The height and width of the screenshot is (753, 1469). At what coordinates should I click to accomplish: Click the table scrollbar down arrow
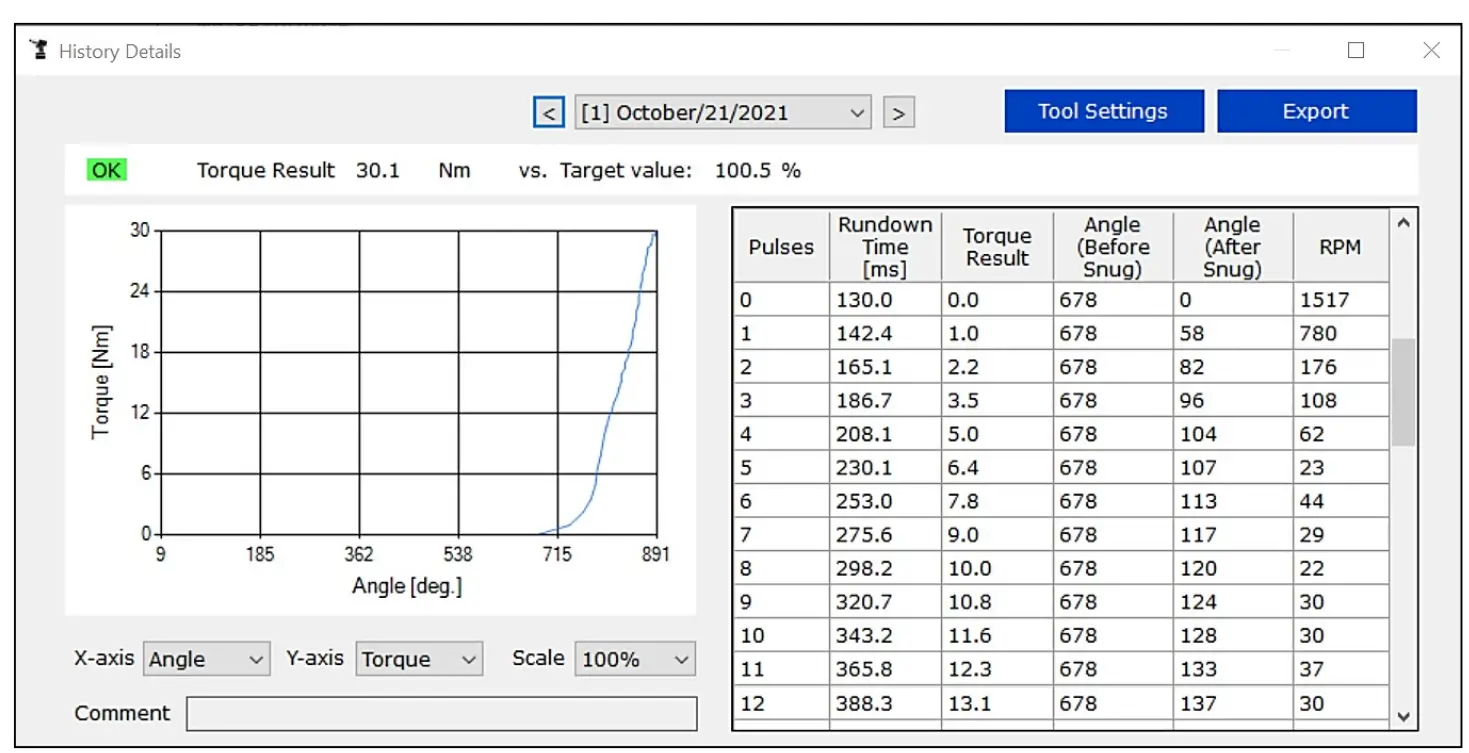(1403, 716)
